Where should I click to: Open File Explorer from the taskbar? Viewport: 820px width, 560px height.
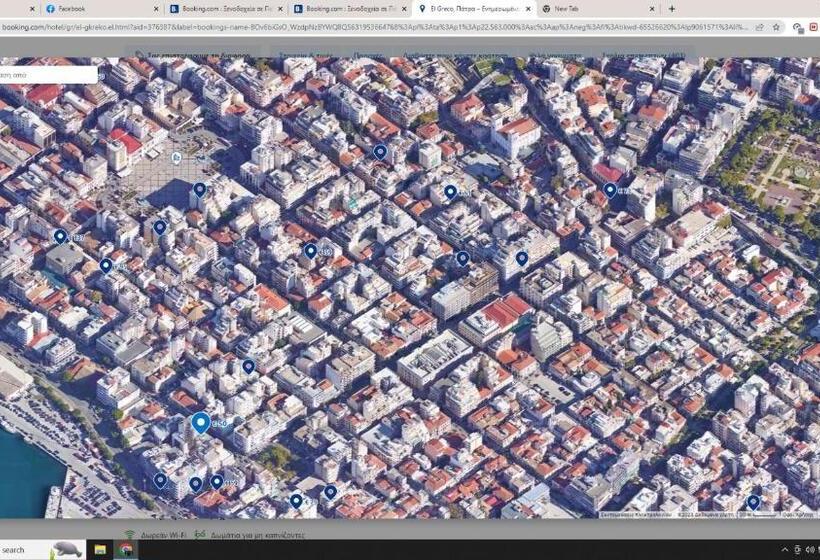pos(101,550)
